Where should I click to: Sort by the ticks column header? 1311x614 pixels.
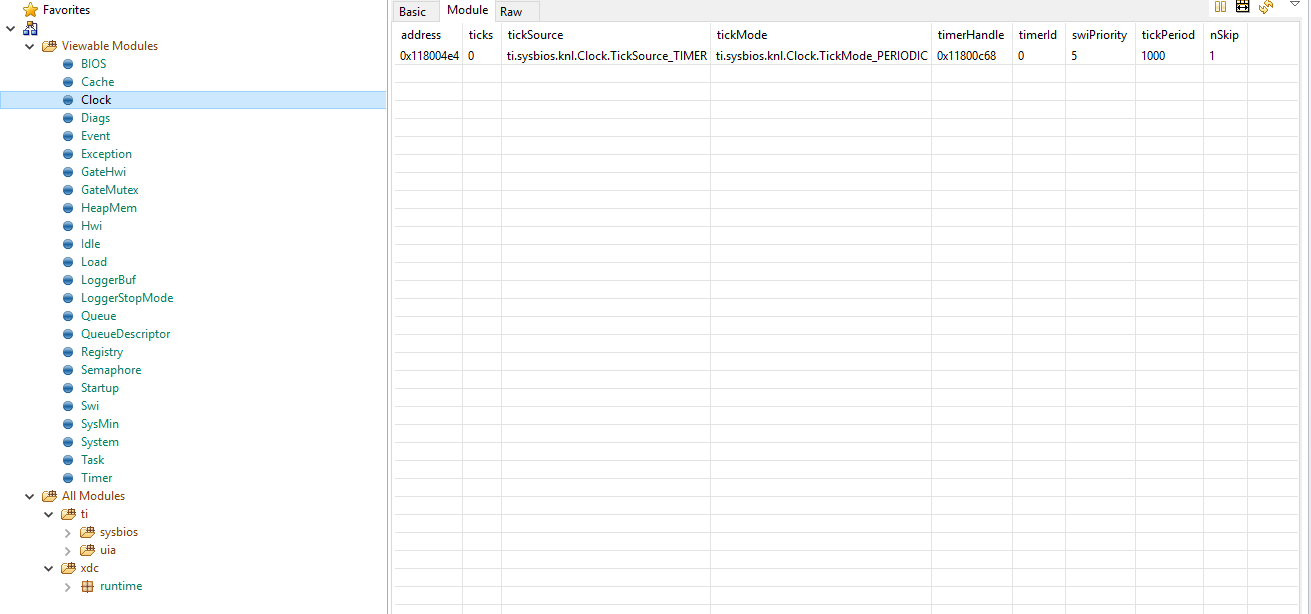tap(482, 35)
